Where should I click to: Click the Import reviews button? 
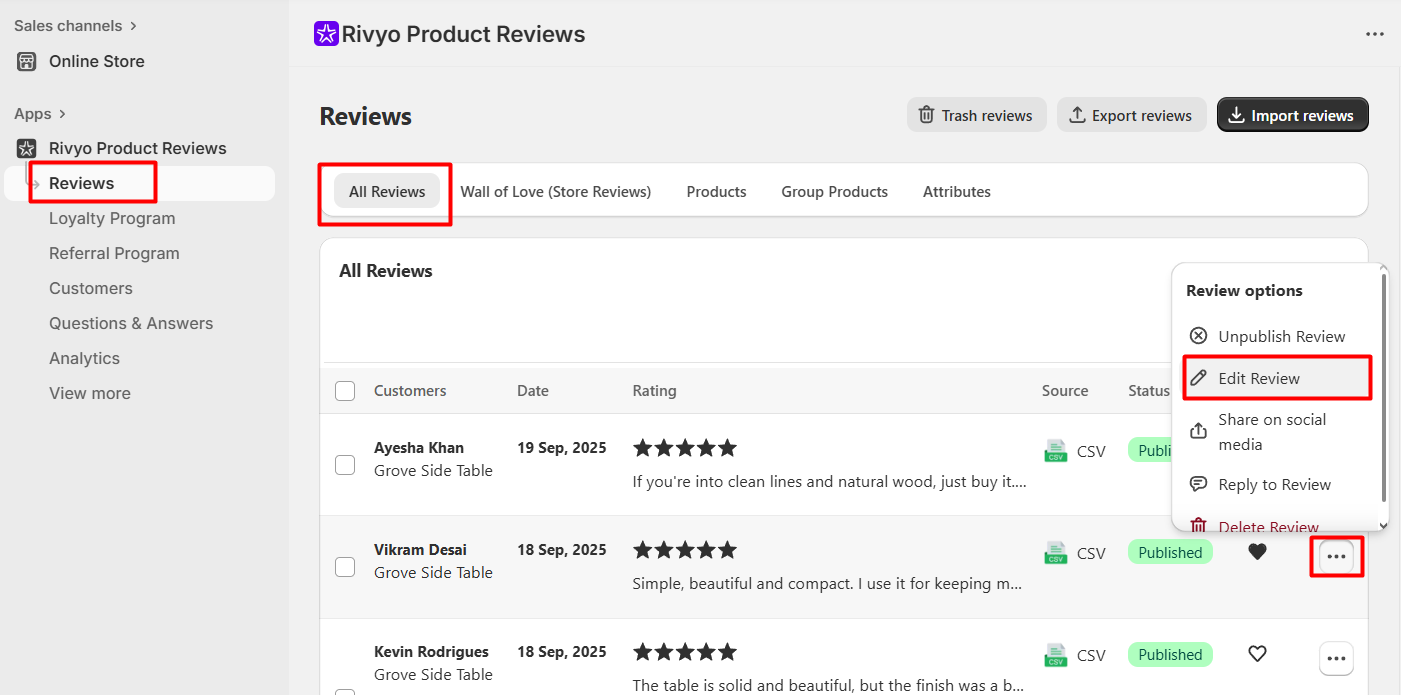point(1292,115)
